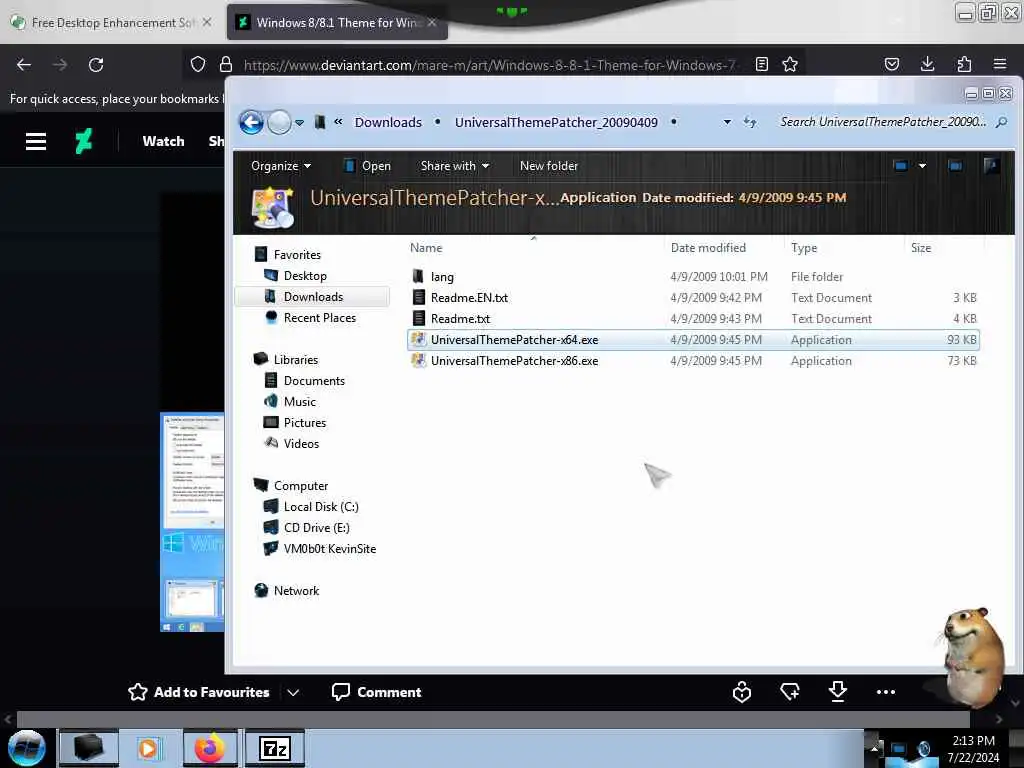Toggle the preview pane icon
1024x768 pixels.
(955, 166)
